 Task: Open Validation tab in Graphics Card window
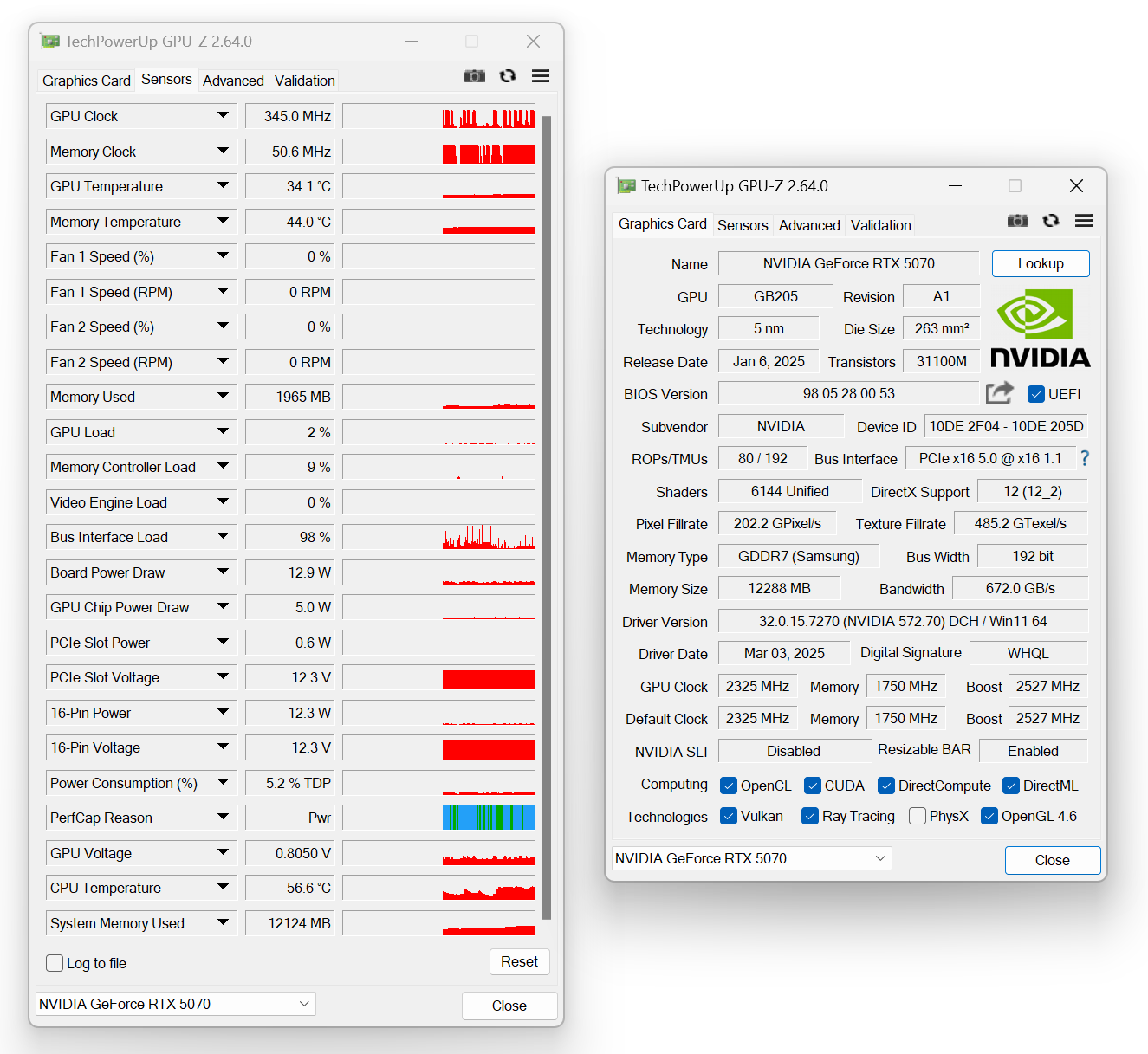(880, 225)
